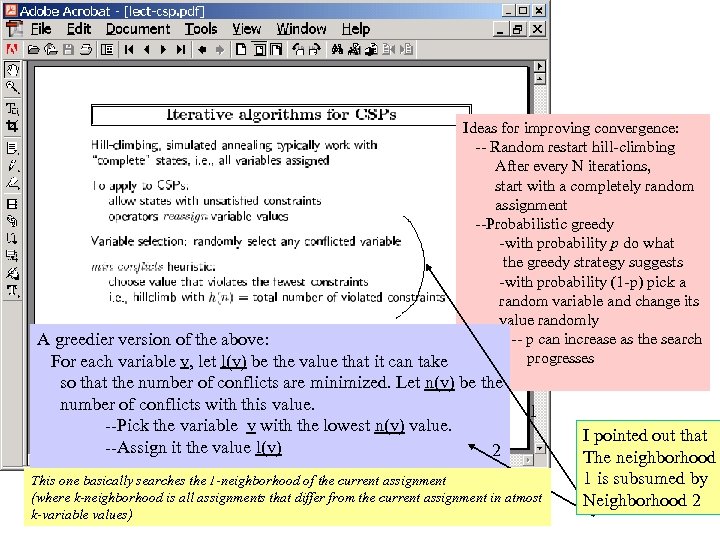This screenshot has height=540, width=720.
Task: Click the 'To apply to CSPs:' line
Action: click(140, 186)
